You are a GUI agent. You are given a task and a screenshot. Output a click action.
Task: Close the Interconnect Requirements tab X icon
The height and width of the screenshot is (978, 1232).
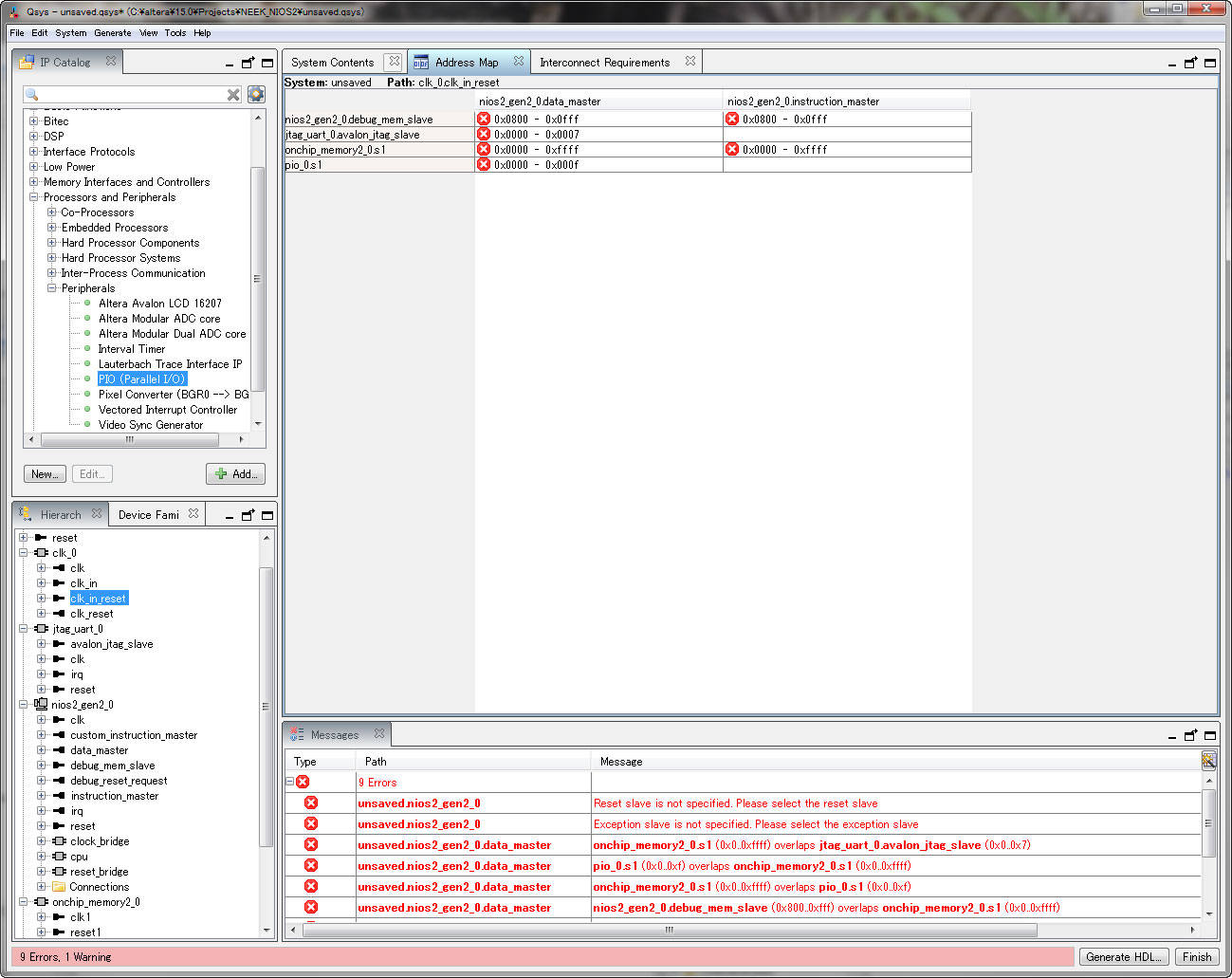(690, 61)
